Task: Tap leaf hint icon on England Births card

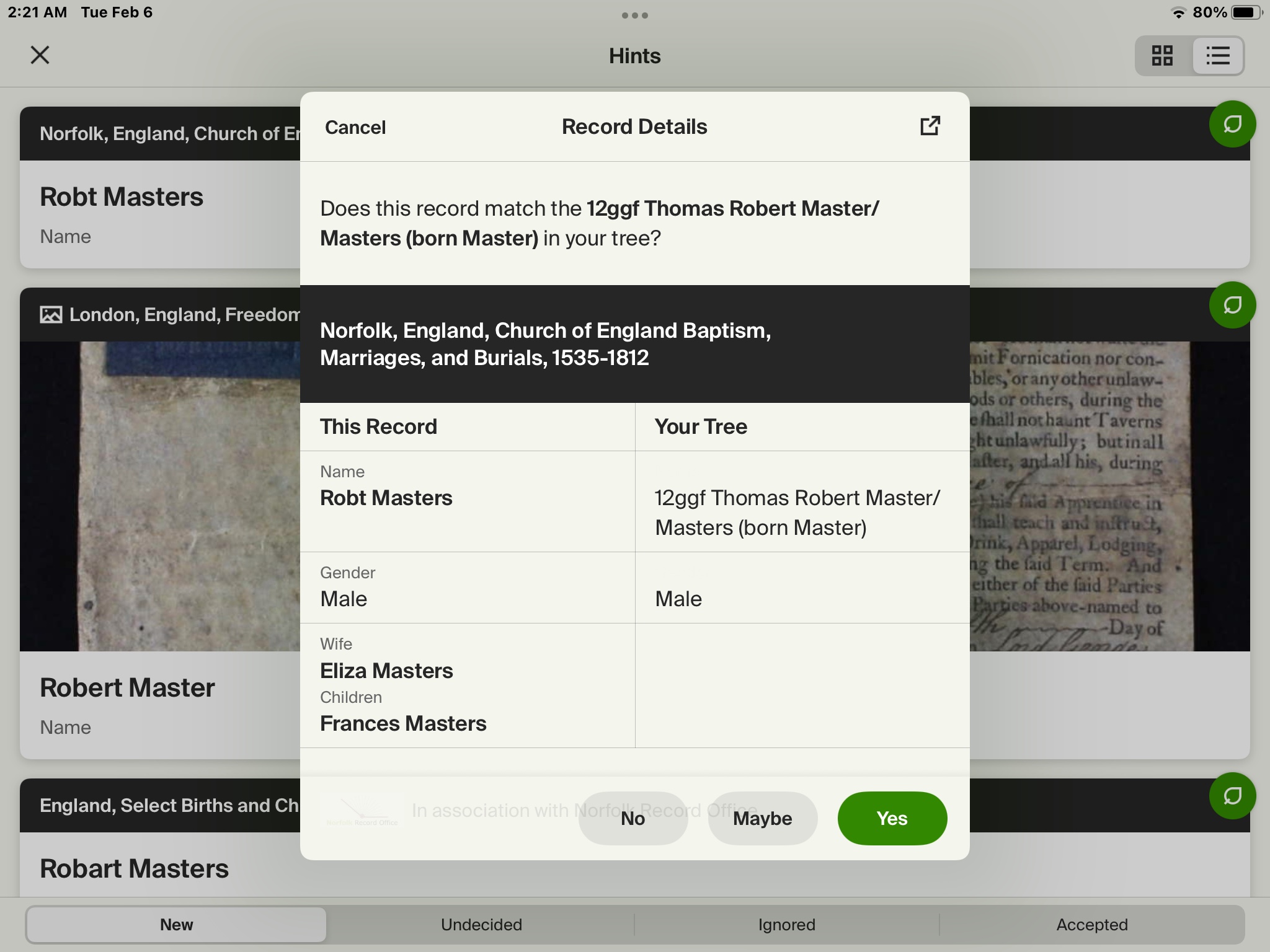Action: point(1232,796)
